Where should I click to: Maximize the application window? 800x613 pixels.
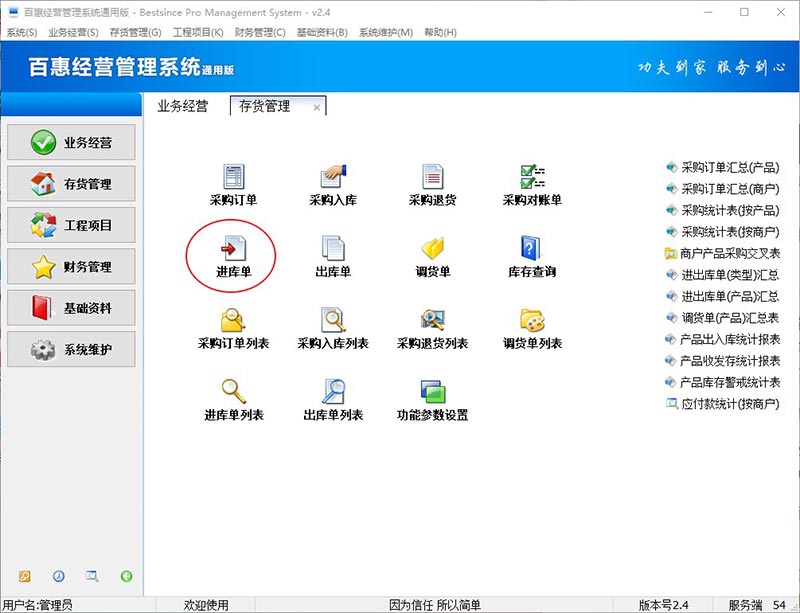[744, 12]
